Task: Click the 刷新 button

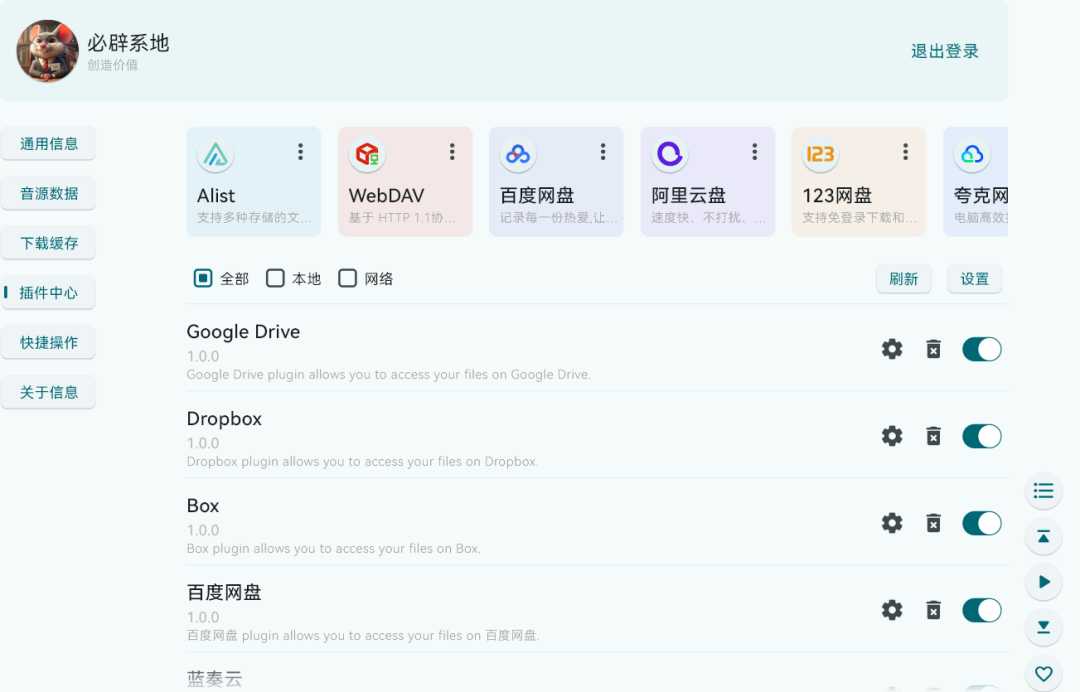Action: pos(903,279)
